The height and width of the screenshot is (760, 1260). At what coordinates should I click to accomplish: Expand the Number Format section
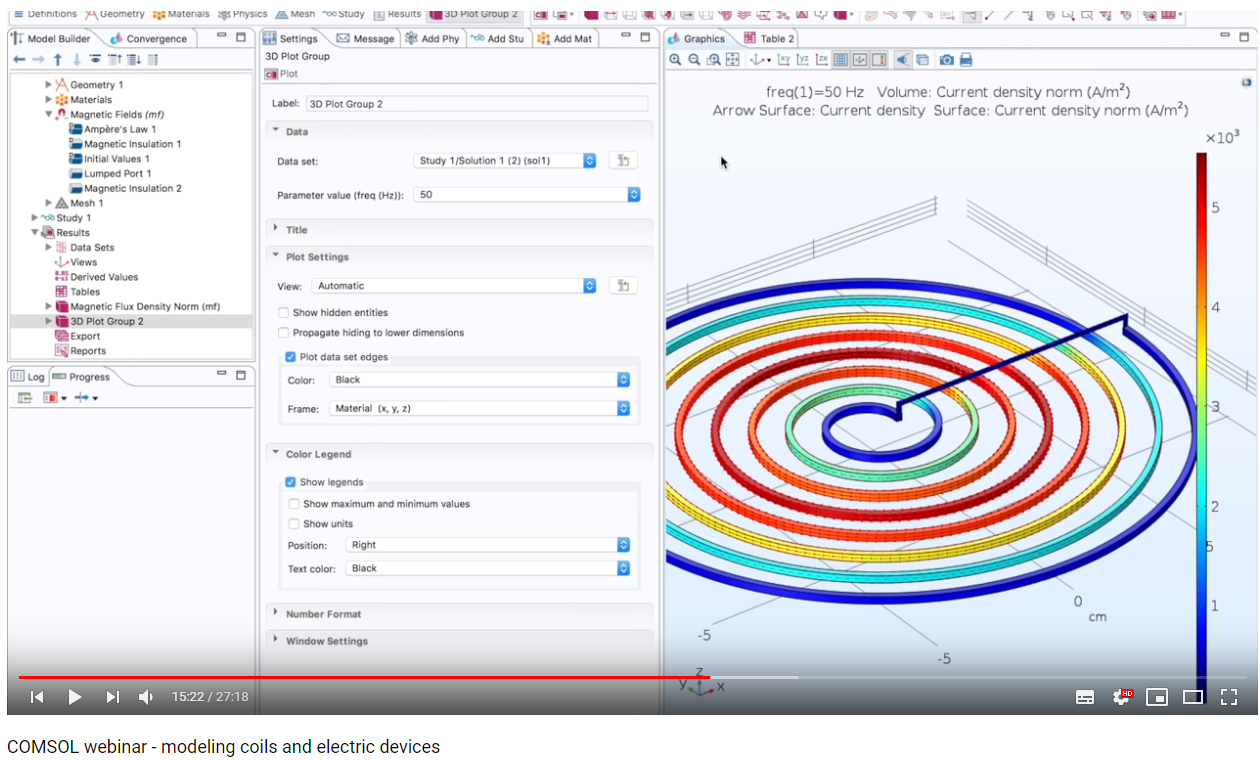(x=323, y=614)
